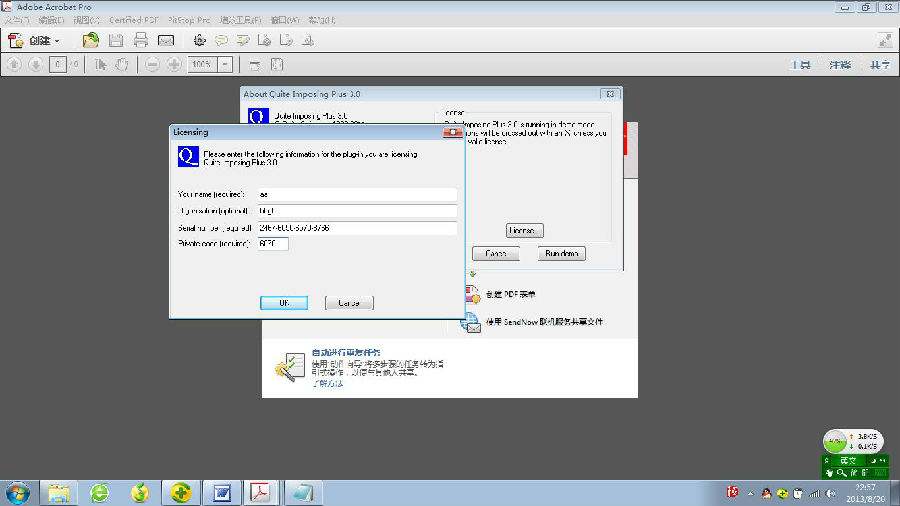This screenshot has width=900, height=506.
Task: Click the page number input box
Action: tap(57, 65)
